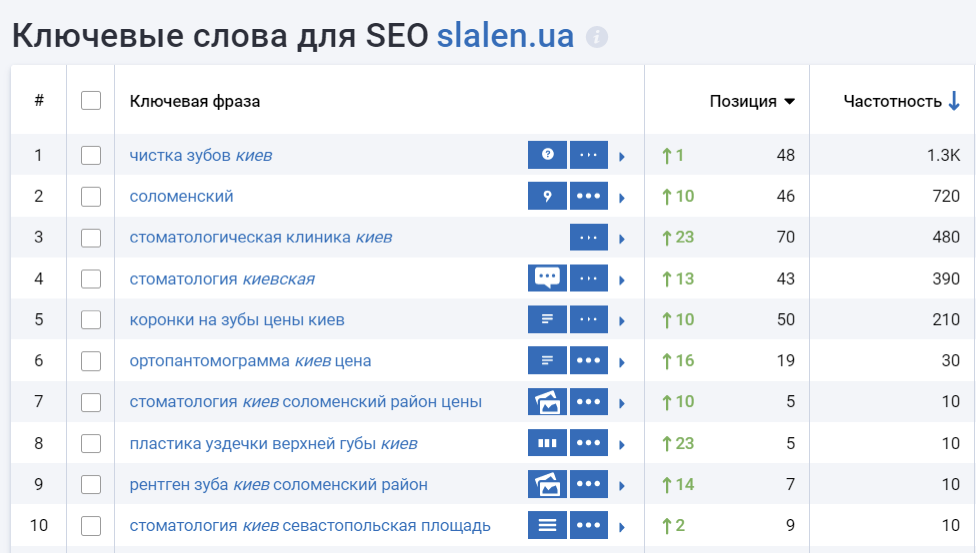The image size is (976, 553).
Task: Click list icon for стоматология киев севастопольская площадь
Action: pos(547,525)
